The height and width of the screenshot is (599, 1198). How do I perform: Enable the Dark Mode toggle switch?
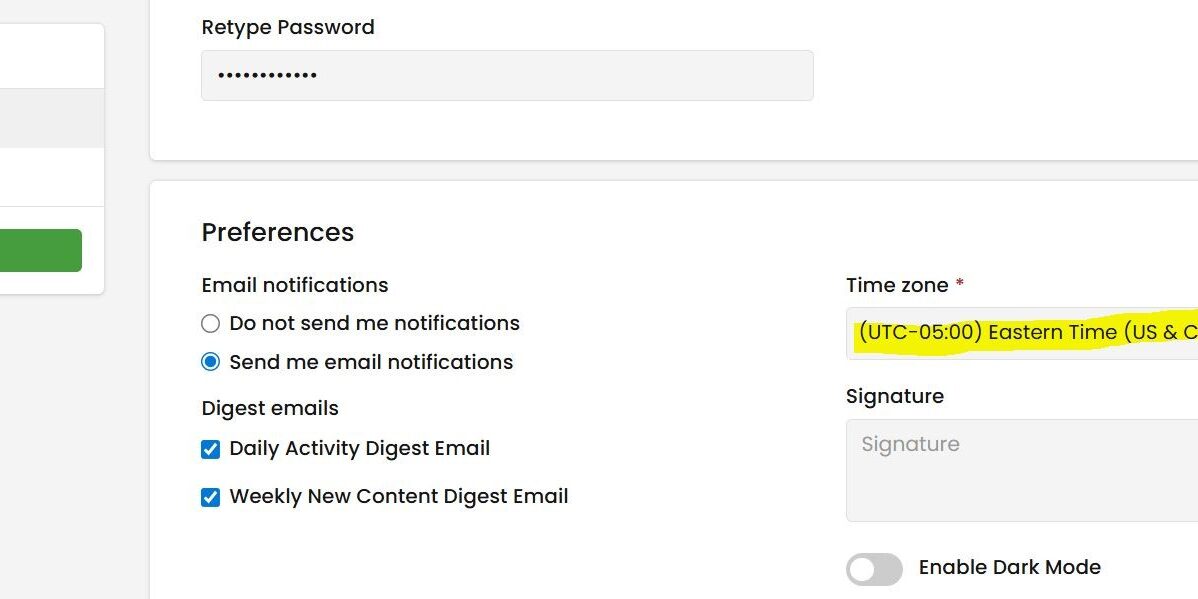874,569
